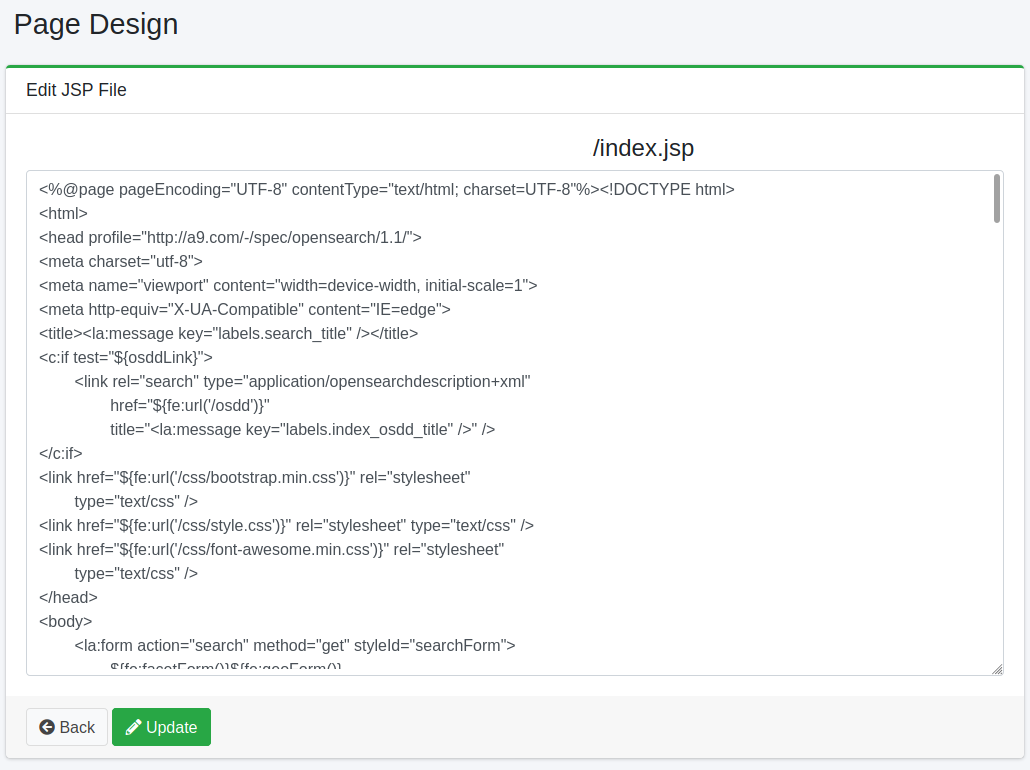Click the pencil icon in the Update button
Image resolution: width=1030 pixels, height=770 pixels.
133,727
